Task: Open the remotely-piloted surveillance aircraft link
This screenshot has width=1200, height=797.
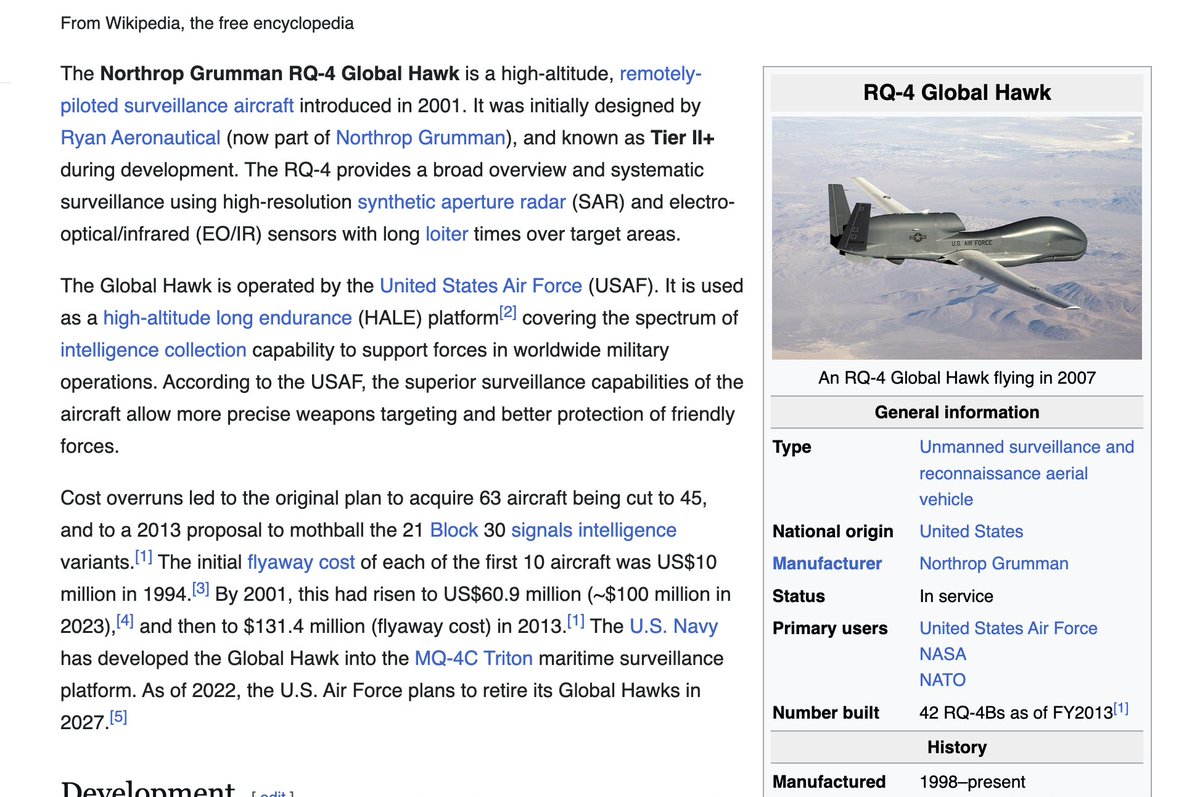Action: [x=177, y=105]
